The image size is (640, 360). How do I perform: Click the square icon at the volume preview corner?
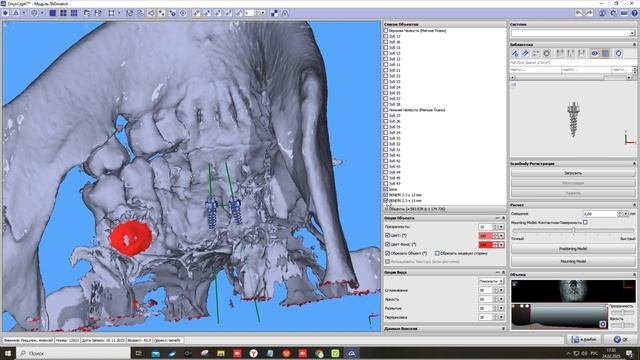coord(602,324)
